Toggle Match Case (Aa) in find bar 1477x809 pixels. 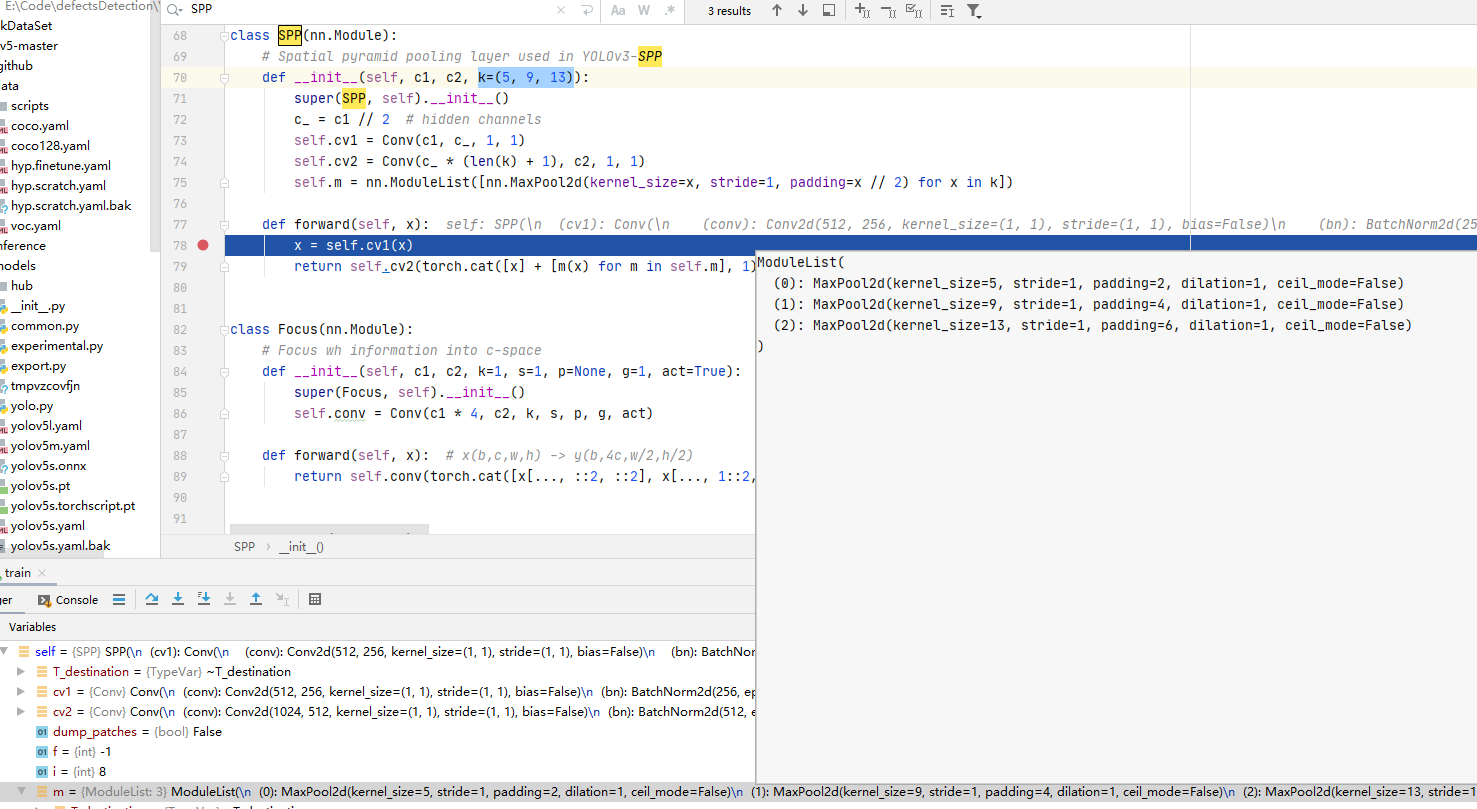pos(618,10)
